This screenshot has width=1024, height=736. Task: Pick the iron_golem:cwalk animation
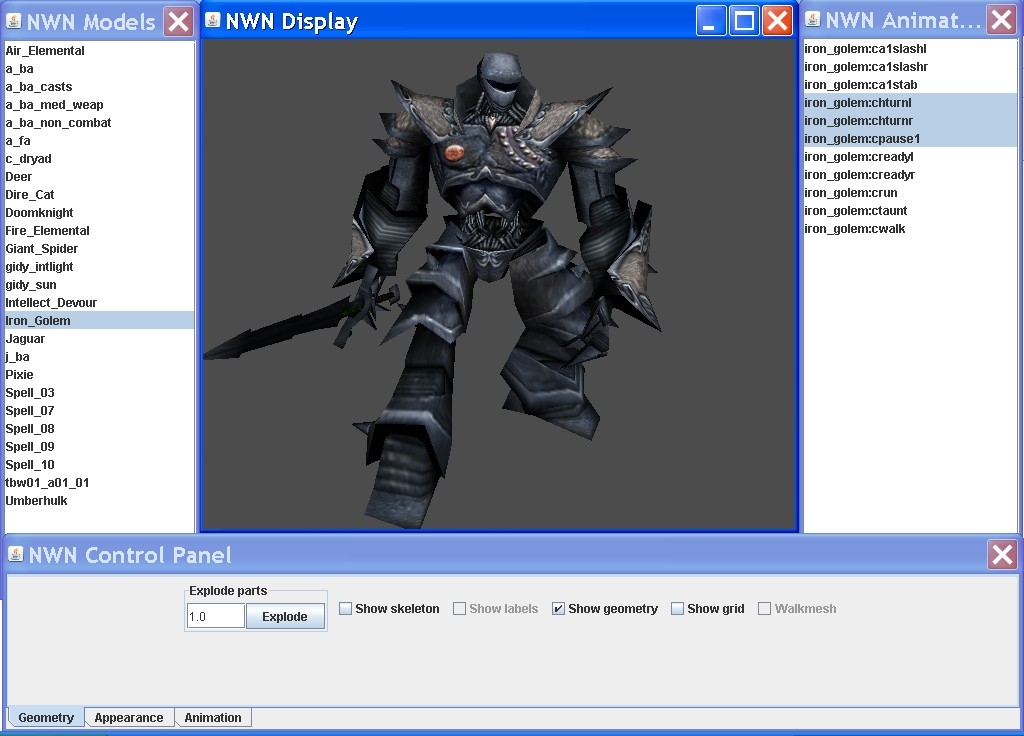pyautogui.click(x=855, y=229)
